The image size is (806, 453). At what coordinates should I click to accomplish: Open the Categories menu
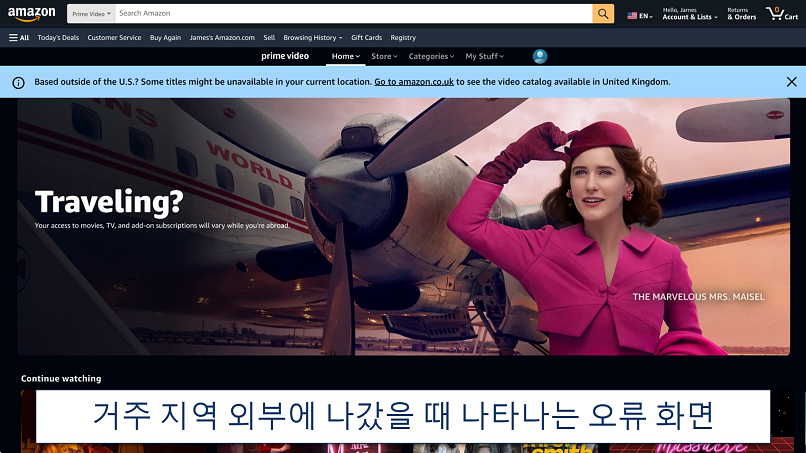pyautogui.click(x=431, y=56)
